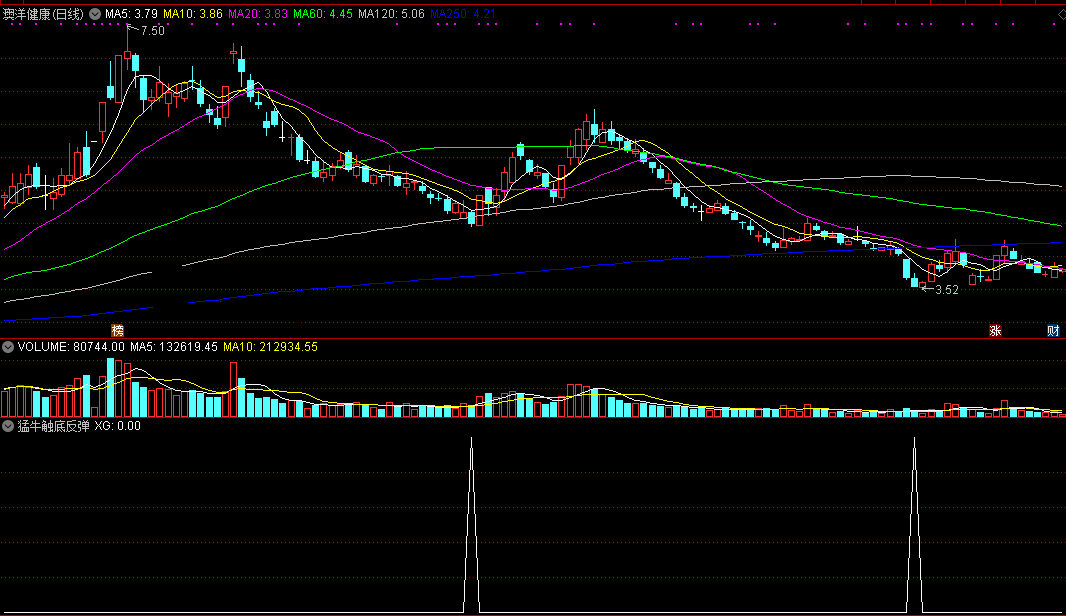
Task: Click the VOLUME: 80744.00 readout
Action: pos(71,347)
